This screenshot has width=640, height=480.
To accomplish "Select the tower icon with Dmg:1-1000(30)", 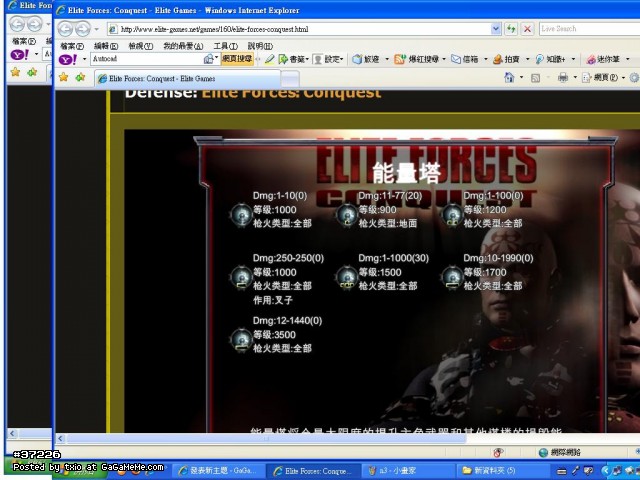I will click(347, 278).
